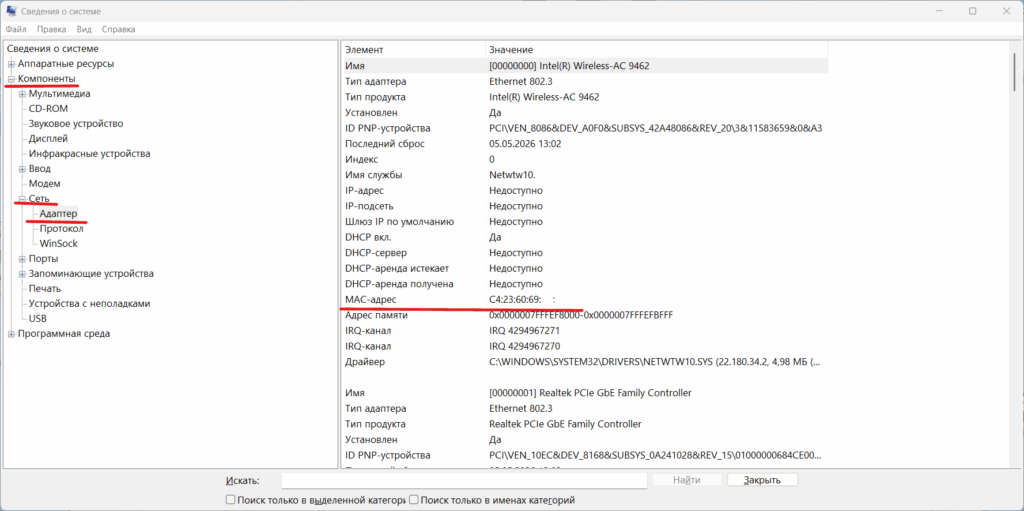Click the DHCP-сервер row label
Image resolution: width=1024 pixels, height=511 pixels.
click(x=376, y=253)
